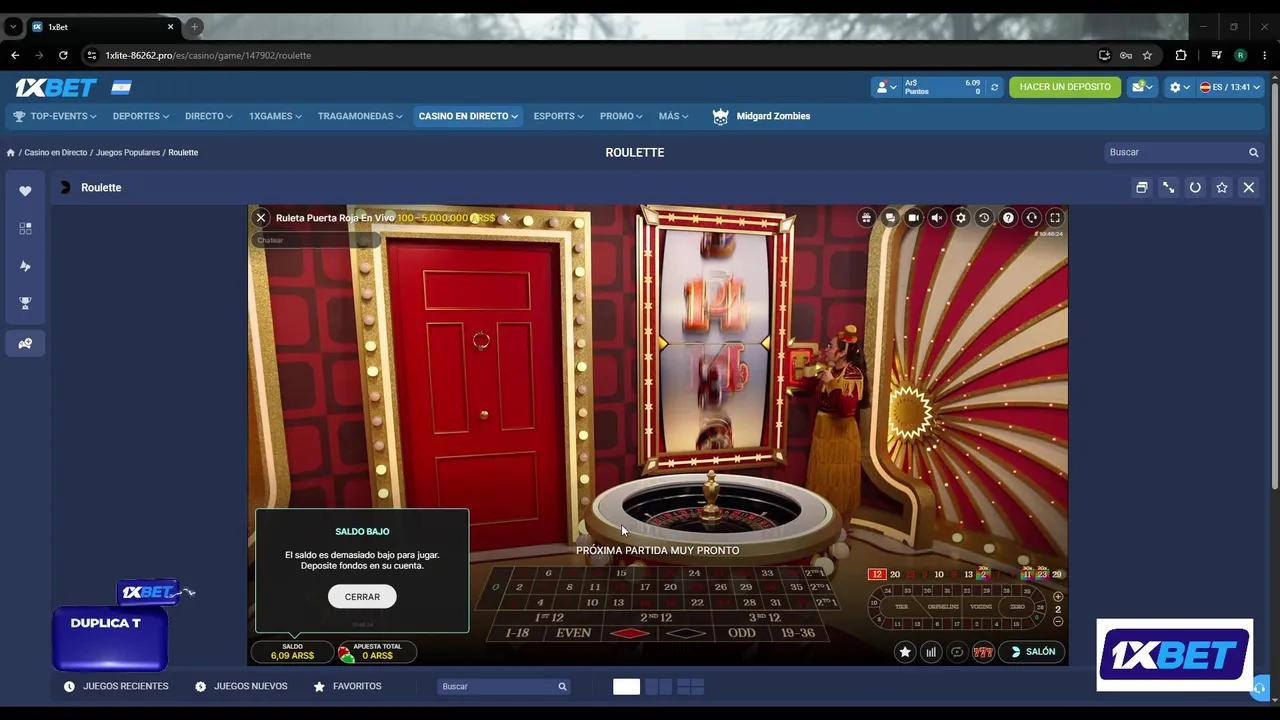Open the ESPORTS menu
This screenshot has width=1280, height=720.
pyautogui.click(x=558, y=116)
